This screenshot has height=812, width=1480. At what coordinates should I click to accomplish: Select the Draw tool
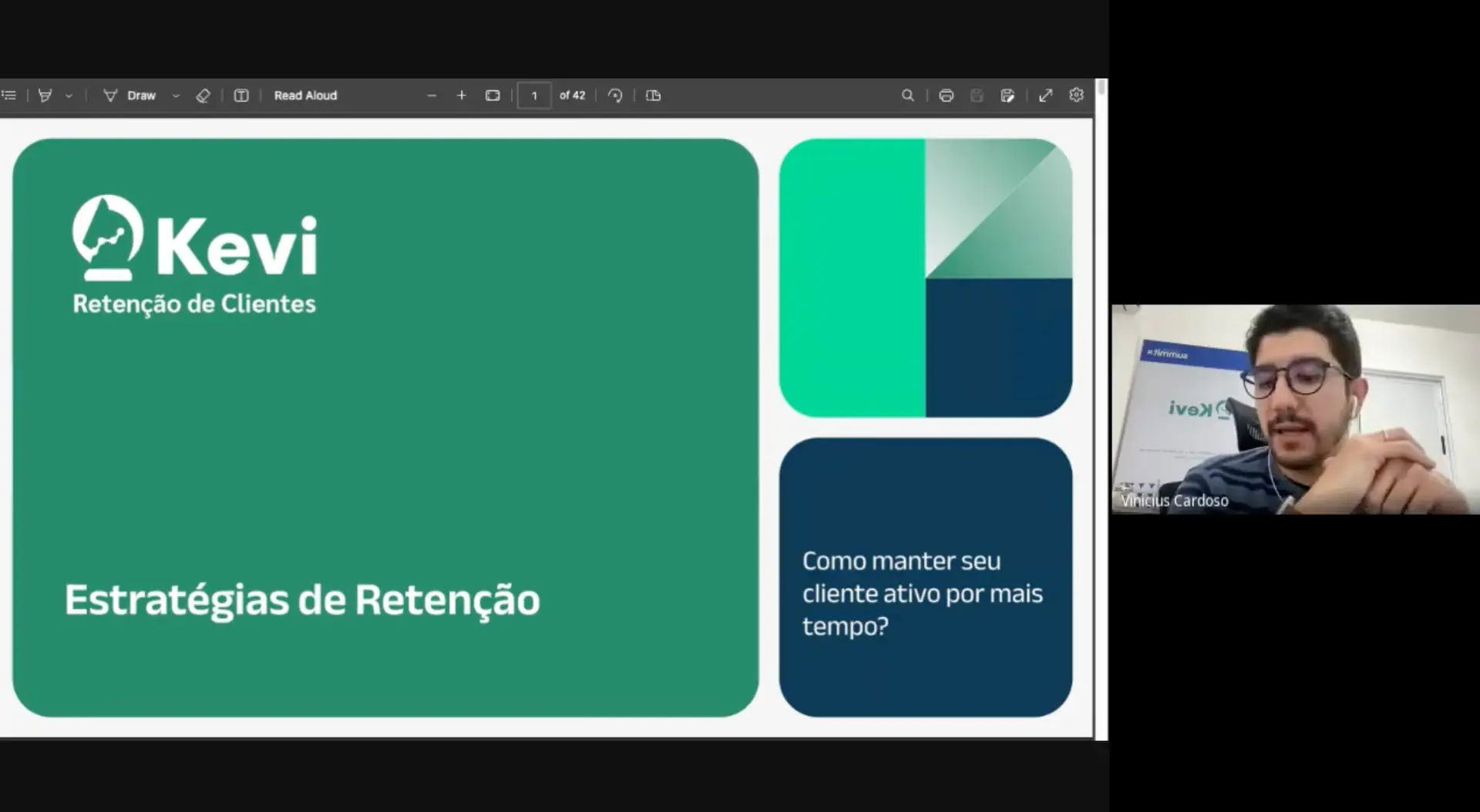(x=129, y=96)
